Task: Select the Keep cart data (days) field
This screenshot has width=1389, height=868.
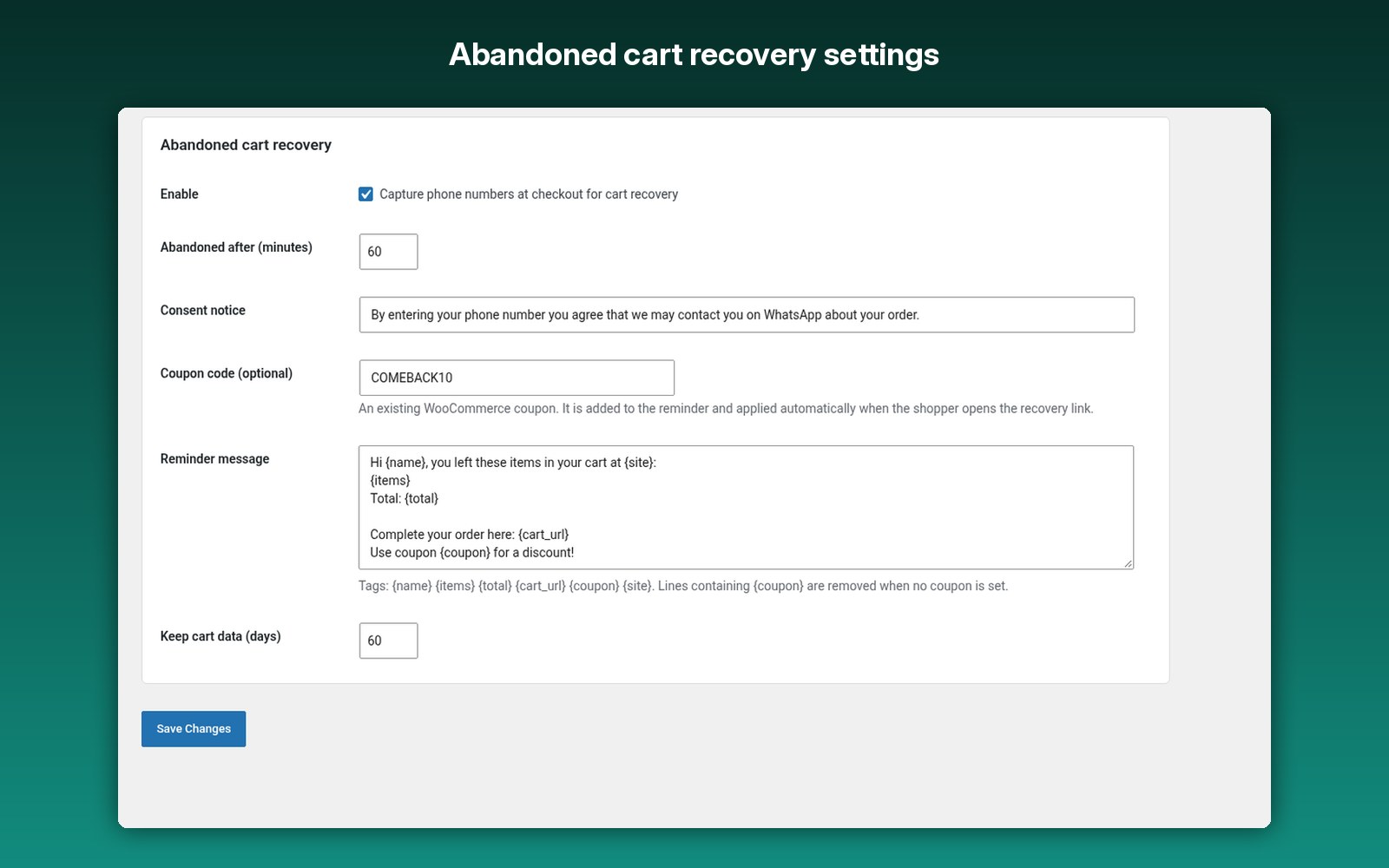Action: click(388, 641)
